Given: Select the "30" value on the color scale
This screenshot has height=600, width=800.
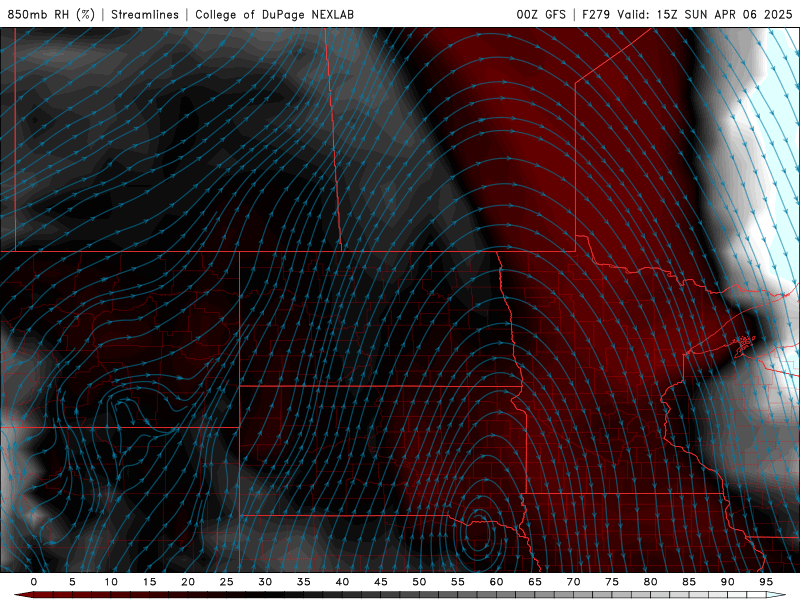Looking at the screenshot, I should [x=265, y=582].
